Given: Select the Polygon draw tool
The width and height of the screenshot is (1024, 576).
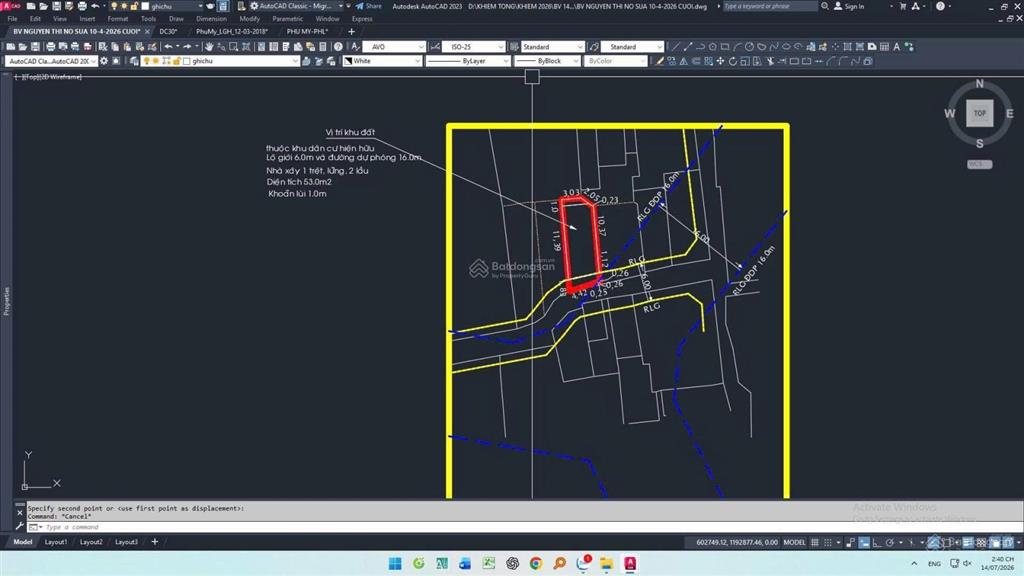Looking at the screenshot, I should click(x=712, y=47).
